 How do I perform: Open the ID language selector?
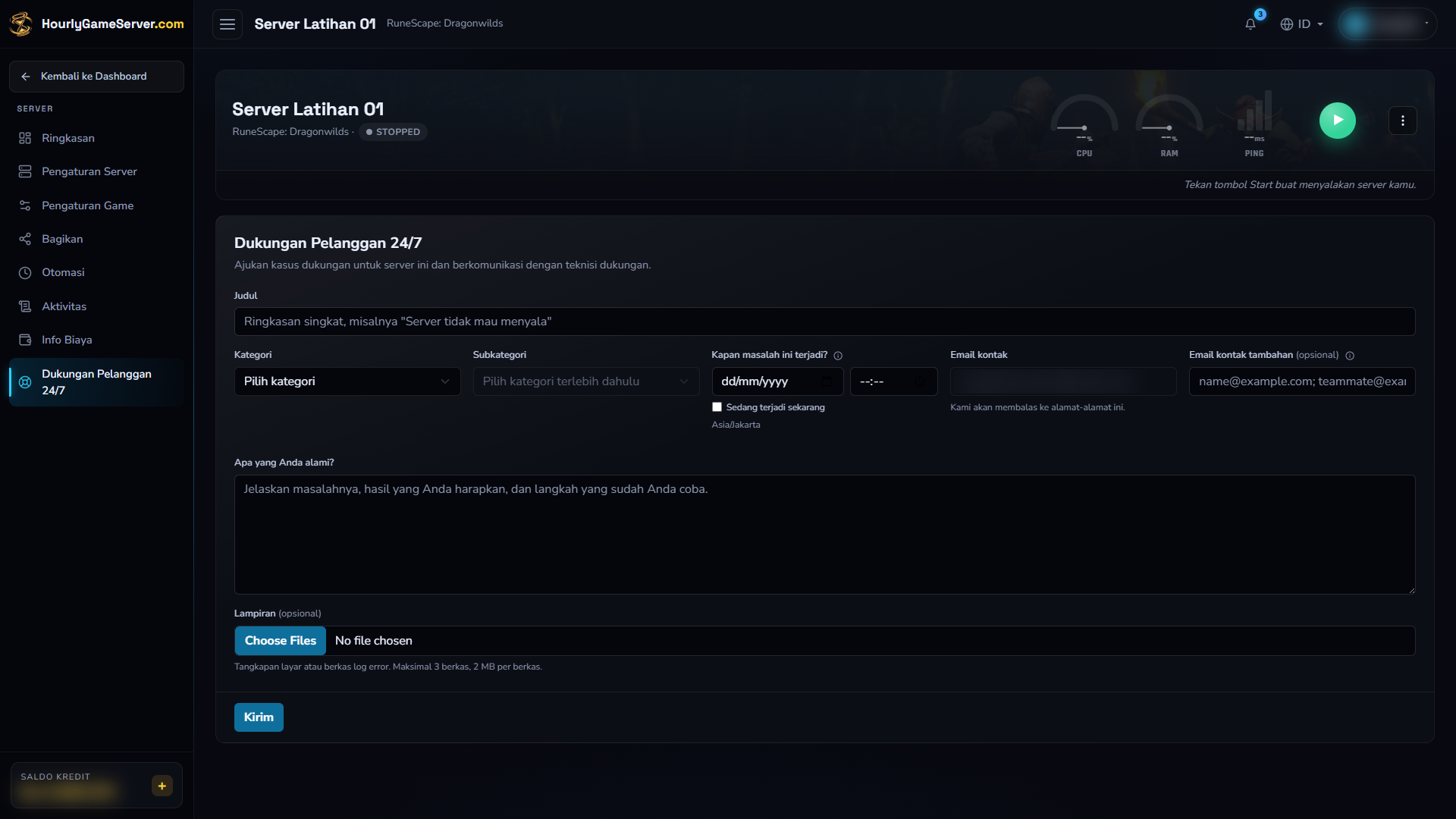coord(1301,24)
